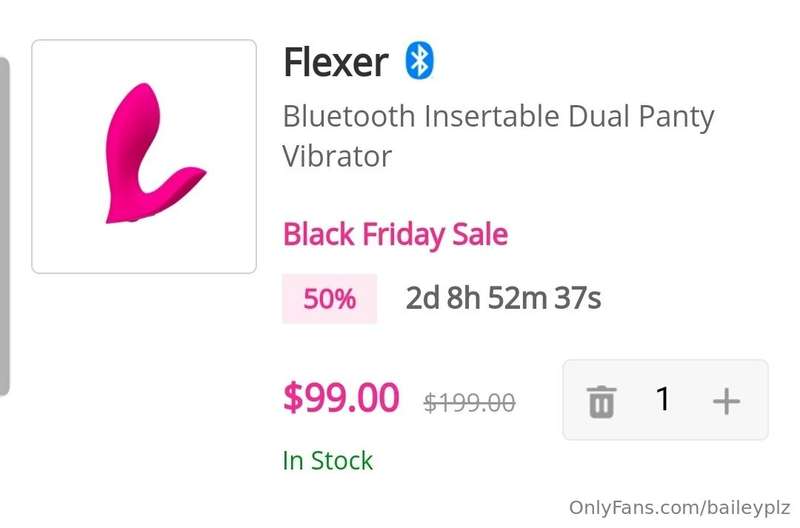Open the OnlyFans.com/baileyplz watermark link
The height and width of the screenshot is (528, 800).
click(x=680, y=508)
